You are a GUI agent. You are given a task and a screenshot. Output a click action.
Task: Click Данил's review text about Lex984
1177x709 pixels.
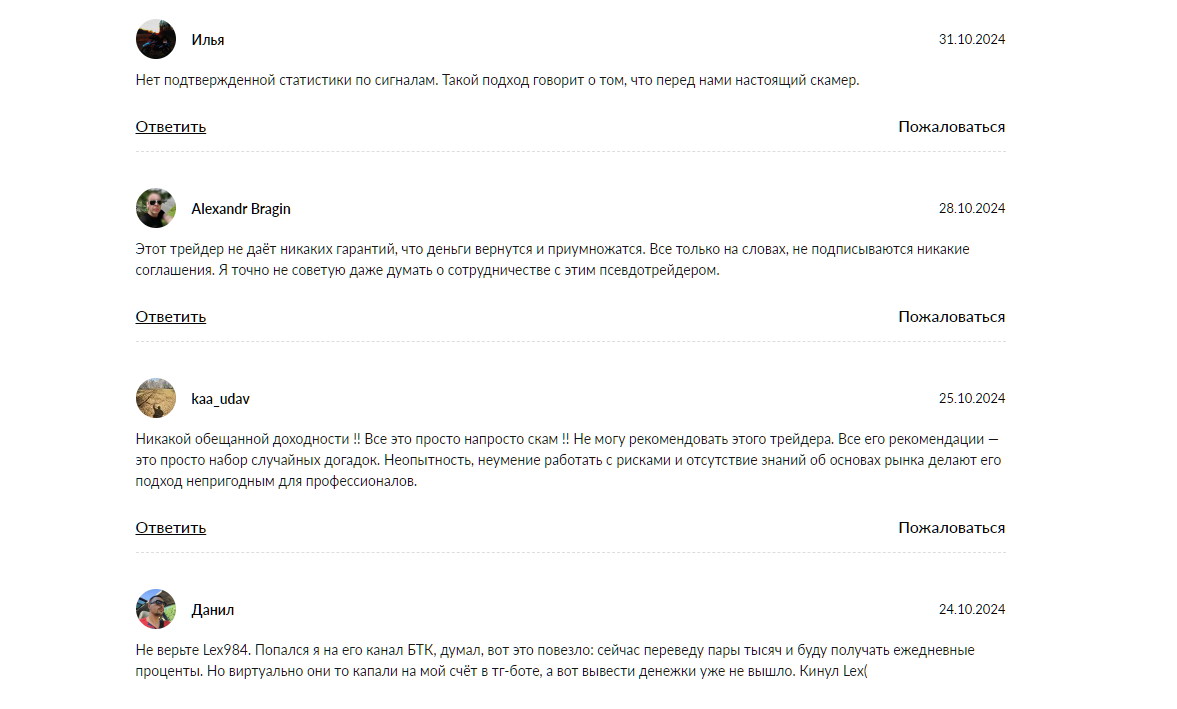pyautogui.click(x=555, y=660)
